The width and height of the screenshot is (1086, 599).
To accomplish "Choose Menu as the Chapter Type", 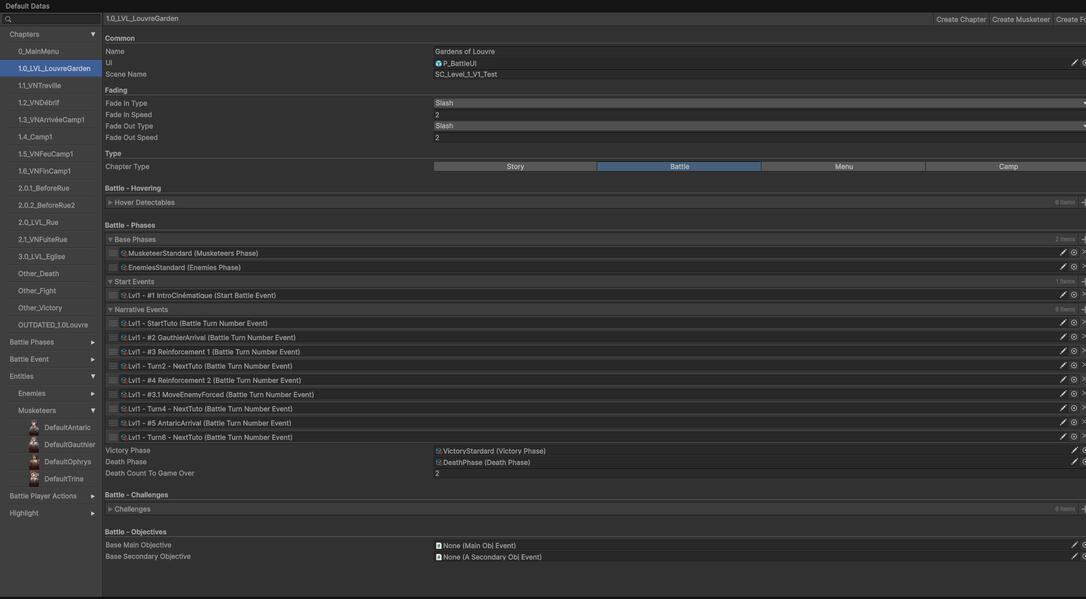I will (843, 167).
